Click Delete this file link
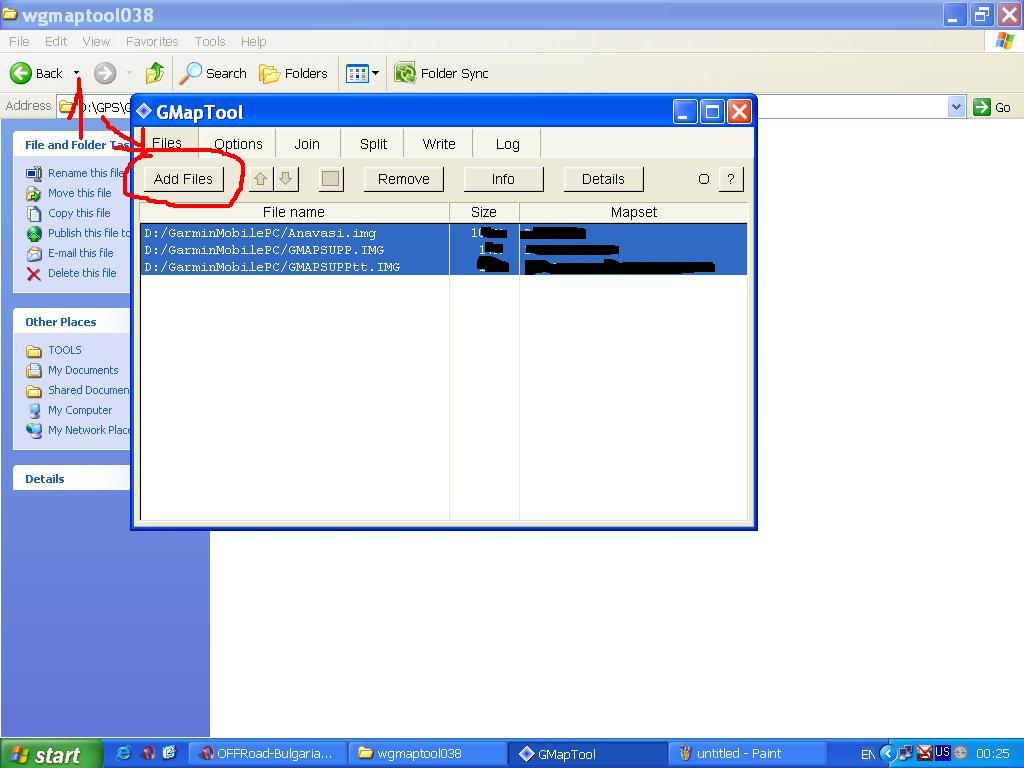1024x768 pixels. tap(82, 273)
